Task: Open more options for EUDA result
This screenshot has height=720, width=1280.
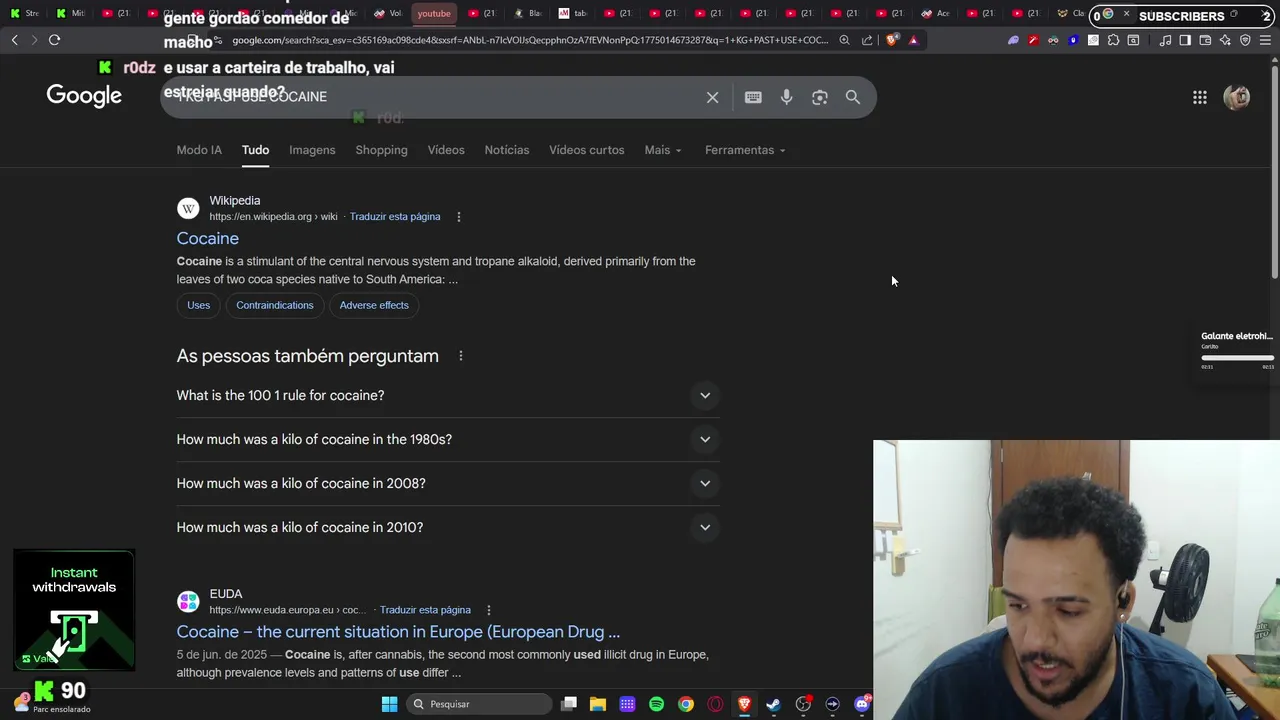Action: coord(489,610)
